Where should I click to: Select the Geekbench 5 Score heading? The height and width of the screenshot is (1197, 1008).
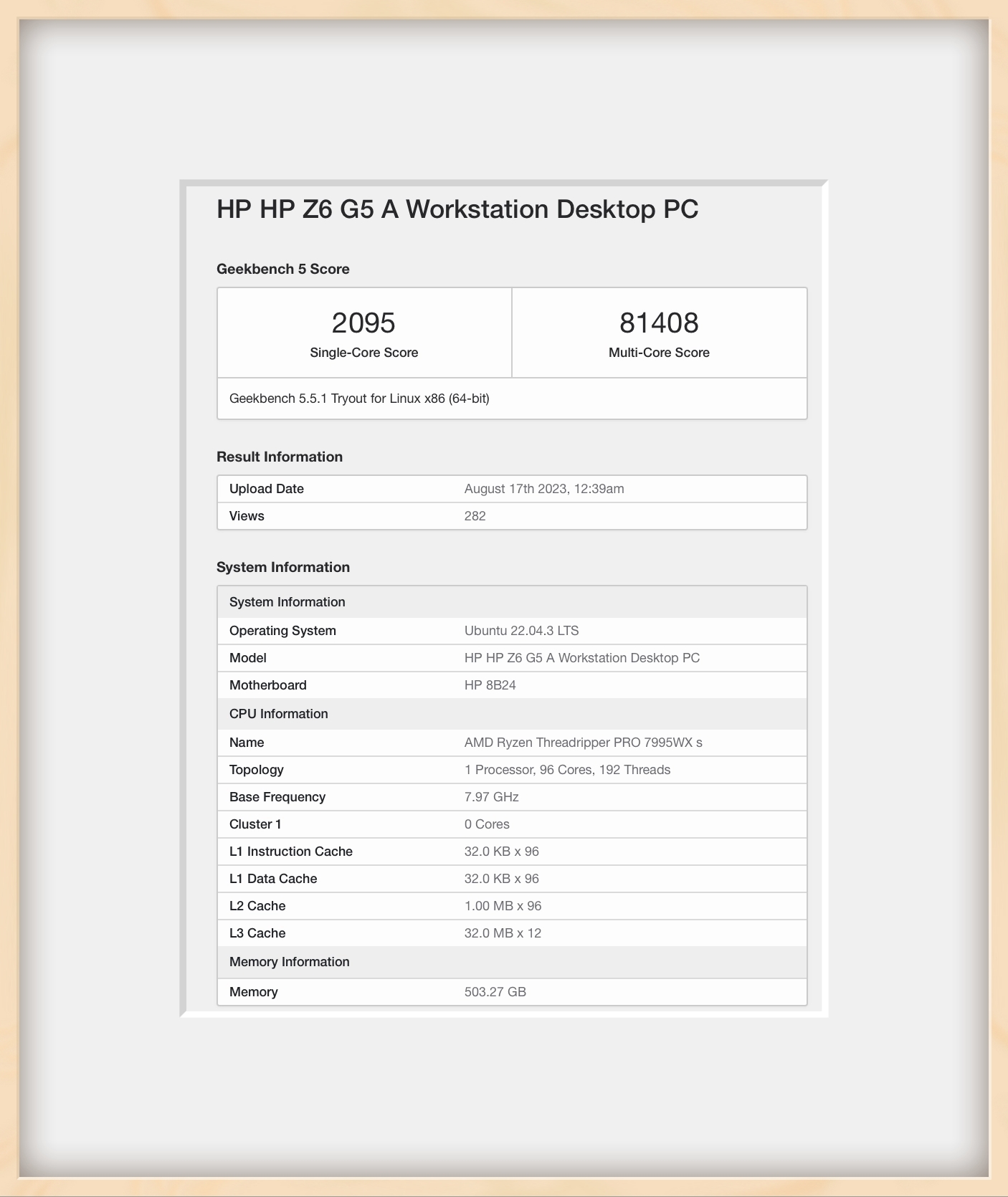[283, 269]
